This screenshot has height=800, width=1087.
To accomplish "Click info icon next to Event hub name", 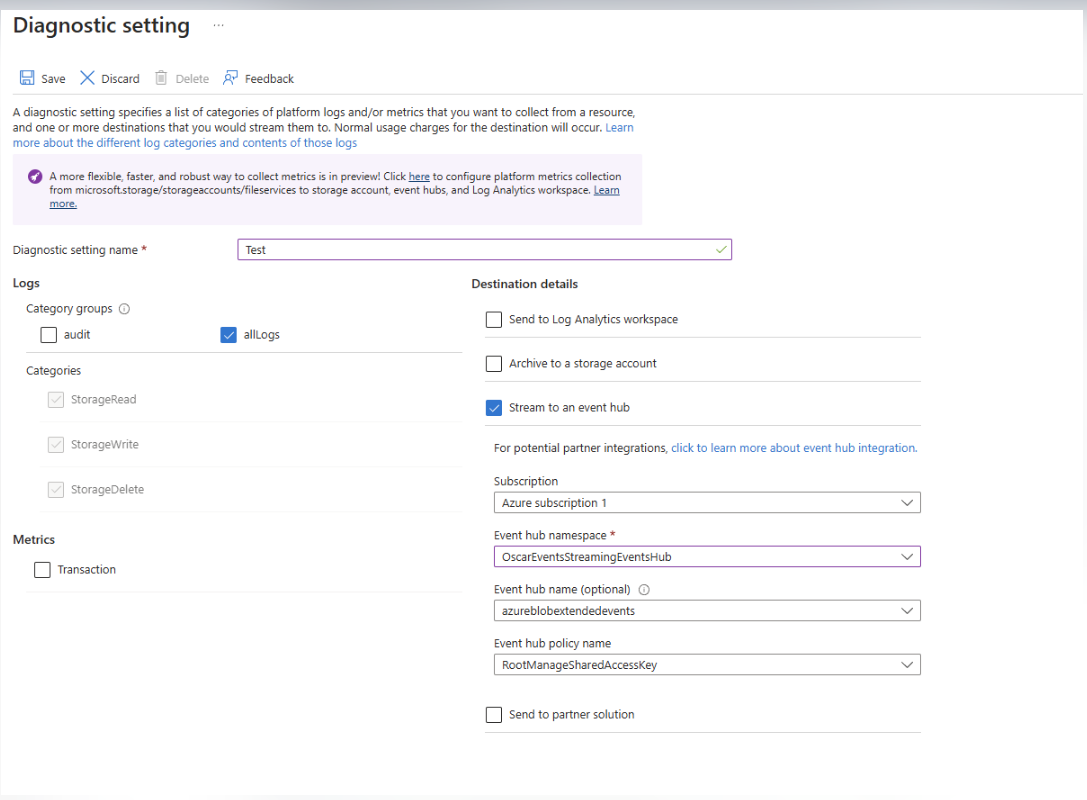I will click(644, 590).
